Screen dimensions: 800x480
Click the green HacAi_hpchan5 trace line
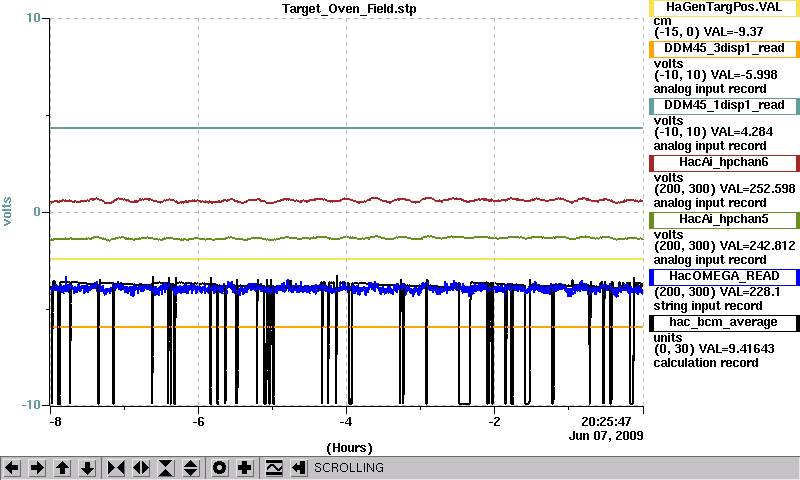(x=347, y=238)
